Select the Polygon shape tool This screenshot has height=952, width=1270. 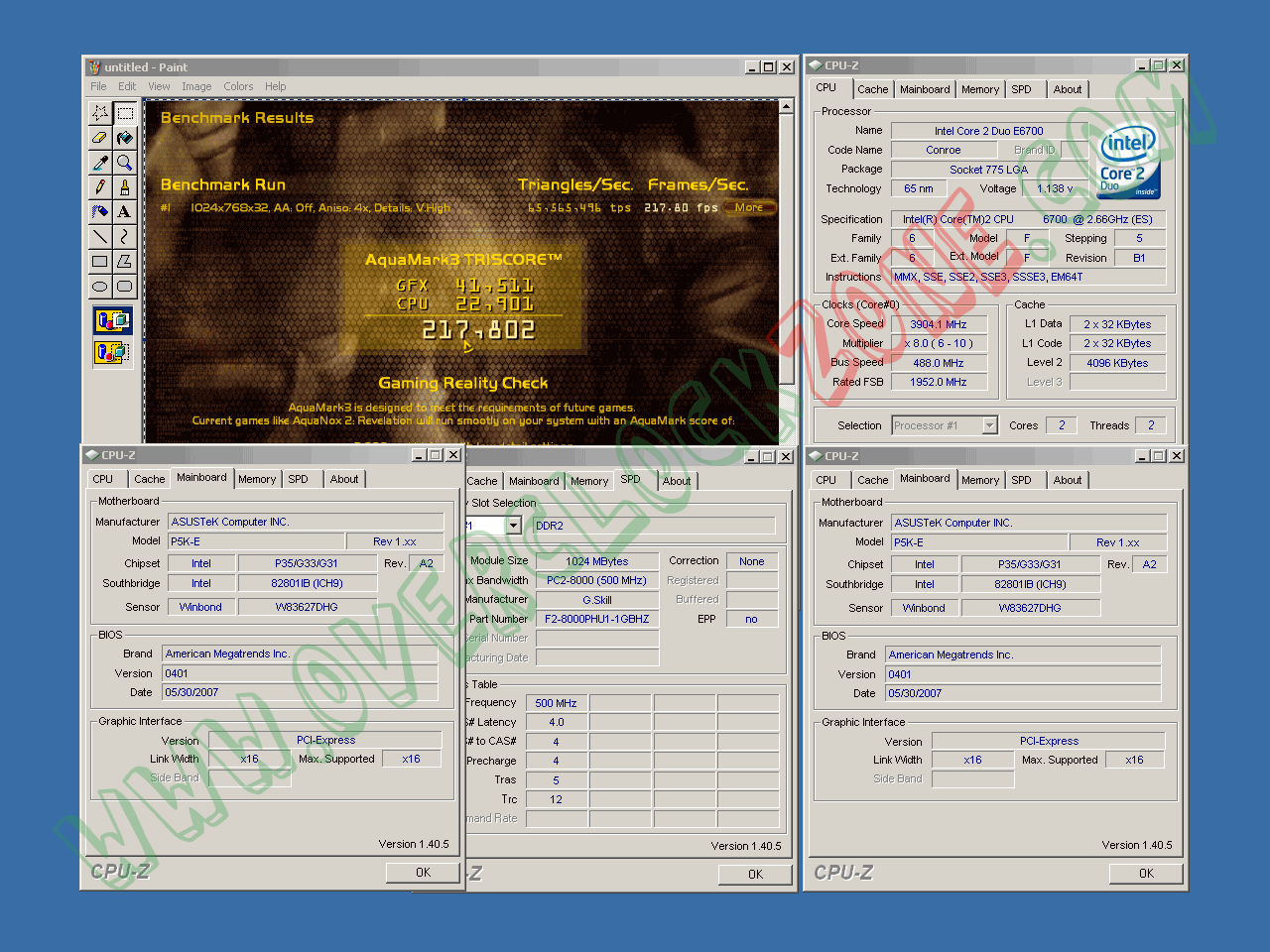[x=124, y=262]
